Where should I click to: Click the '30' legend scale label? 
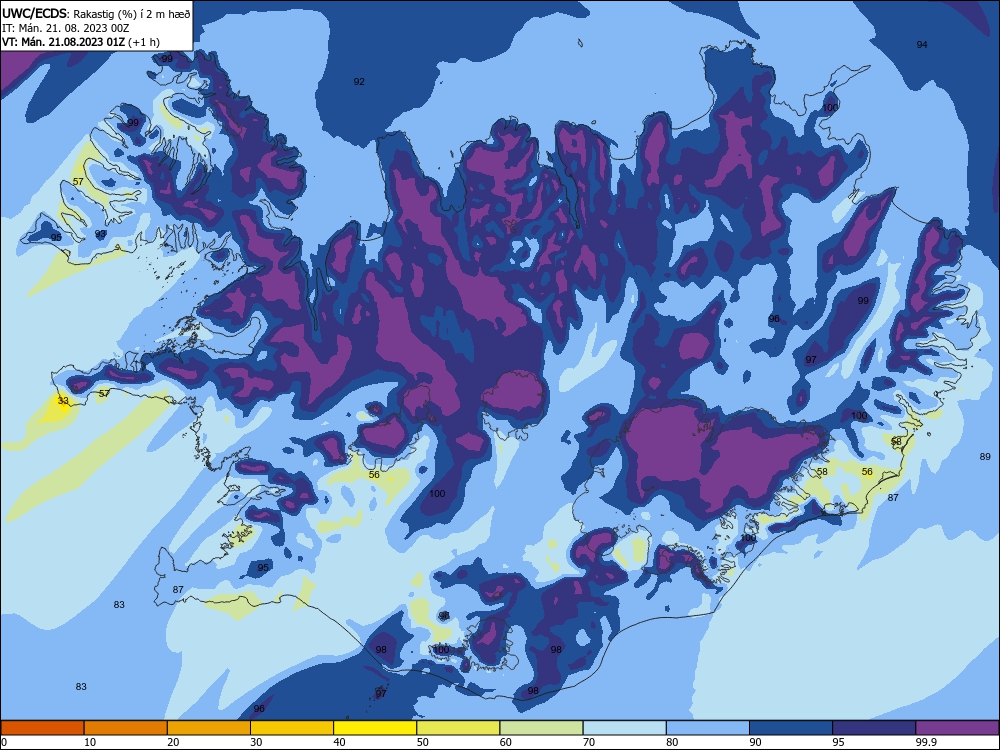tap(256, 742)
